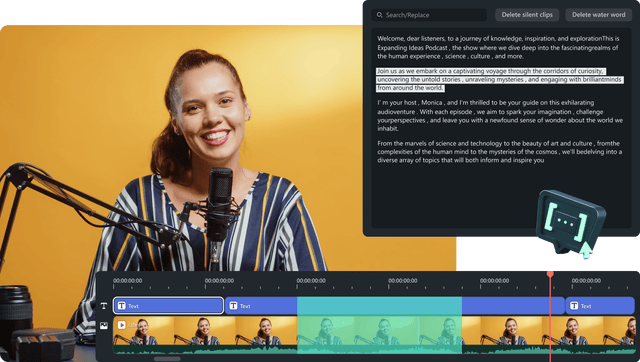The height and width of the screenshot is (362, 640).
Task: Click the T icon on second Text clip
Action: coord(233,305)
